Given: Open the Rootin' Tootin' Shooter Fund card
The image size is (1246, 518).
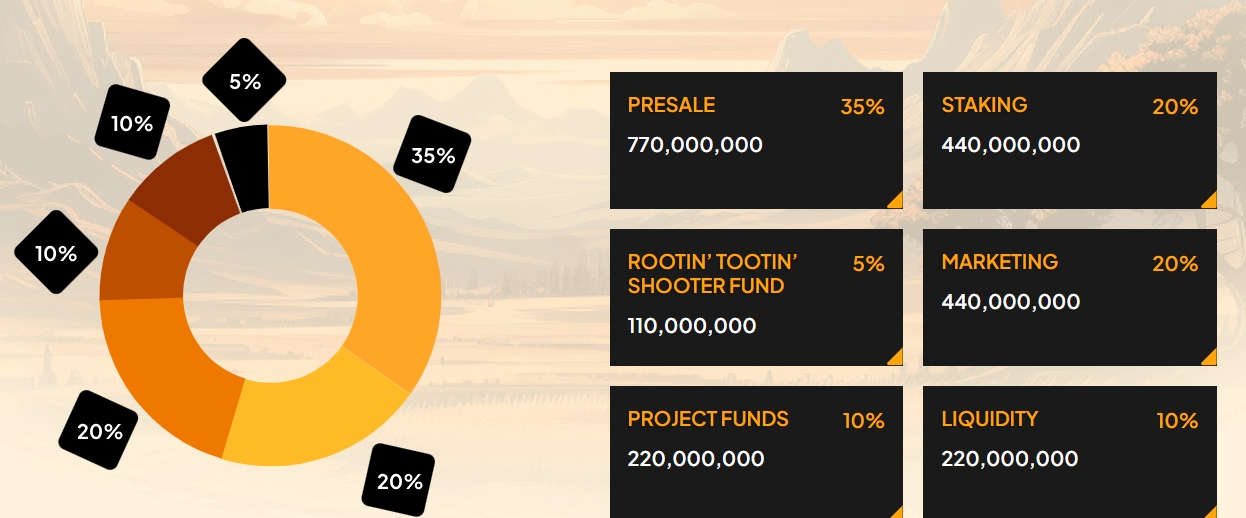Looking at the screenshot, I should 756,297.
